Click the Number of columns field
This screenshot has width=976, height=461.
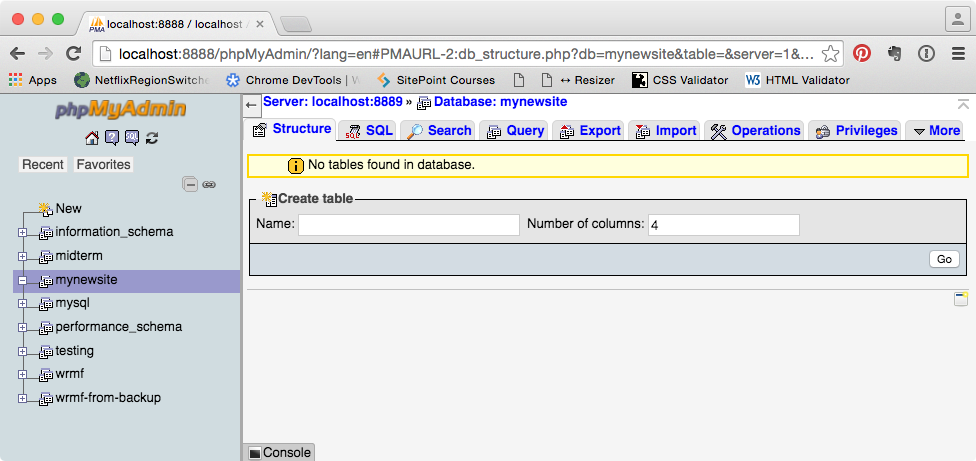coord(723,225)
